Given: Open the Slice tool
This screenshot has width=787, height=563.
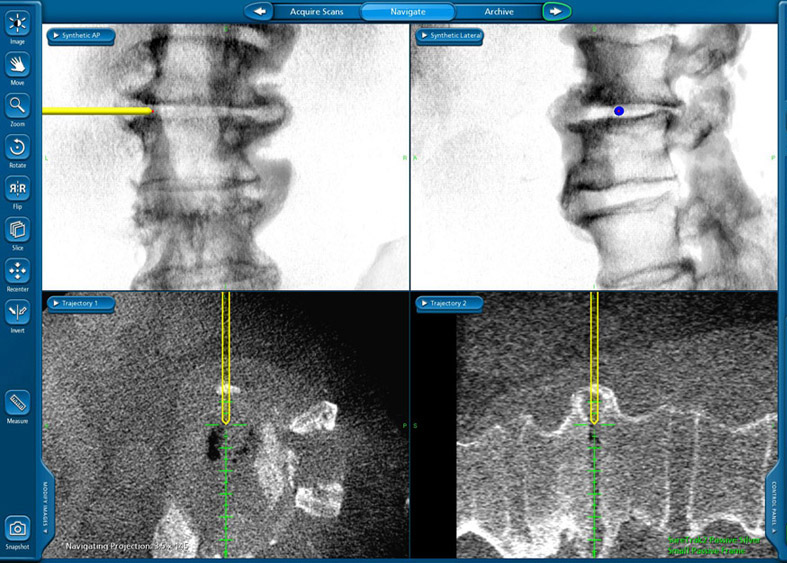Looking at the screenshot, I should (18, 230).
